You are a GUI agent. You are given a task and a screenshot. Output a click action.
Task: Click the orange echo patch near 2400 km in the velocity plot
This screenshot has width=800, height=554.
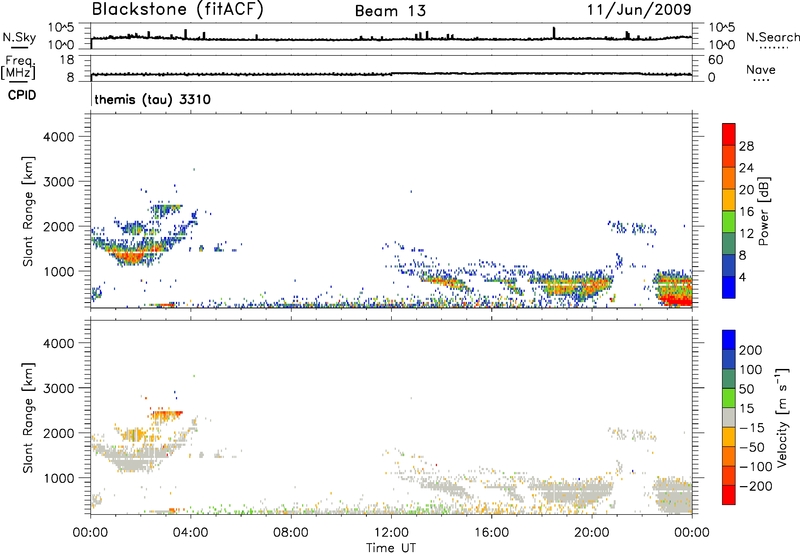(x=167, y=416)
